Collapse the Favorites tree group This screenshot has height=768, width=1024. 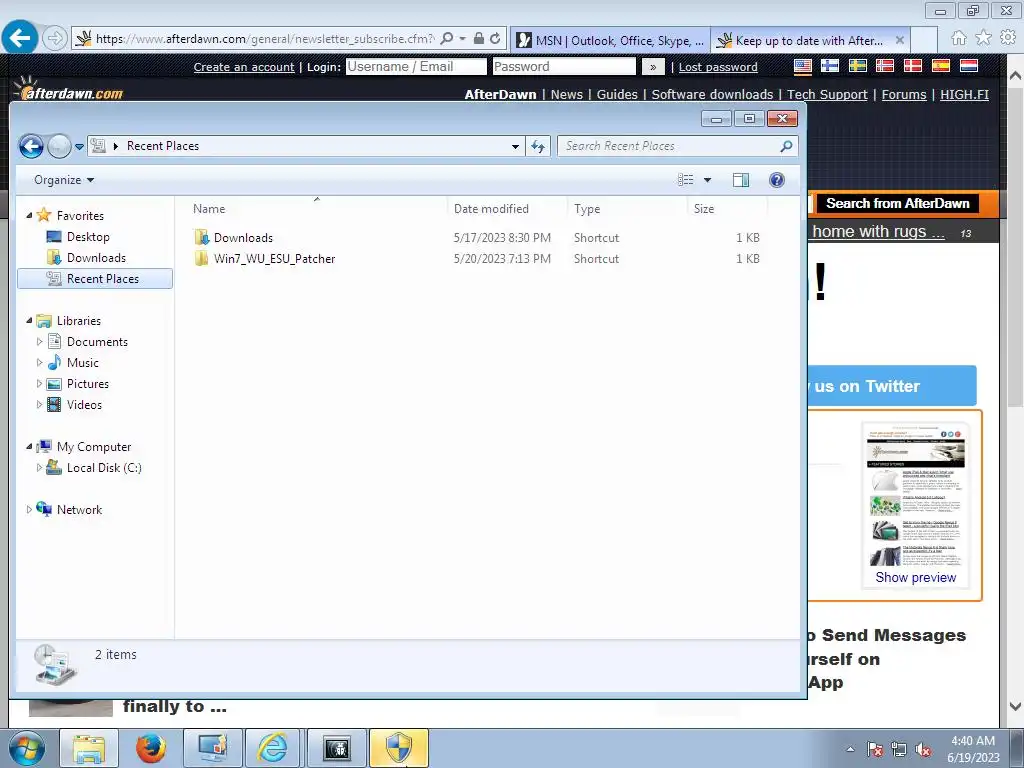(x=29, y=215)
